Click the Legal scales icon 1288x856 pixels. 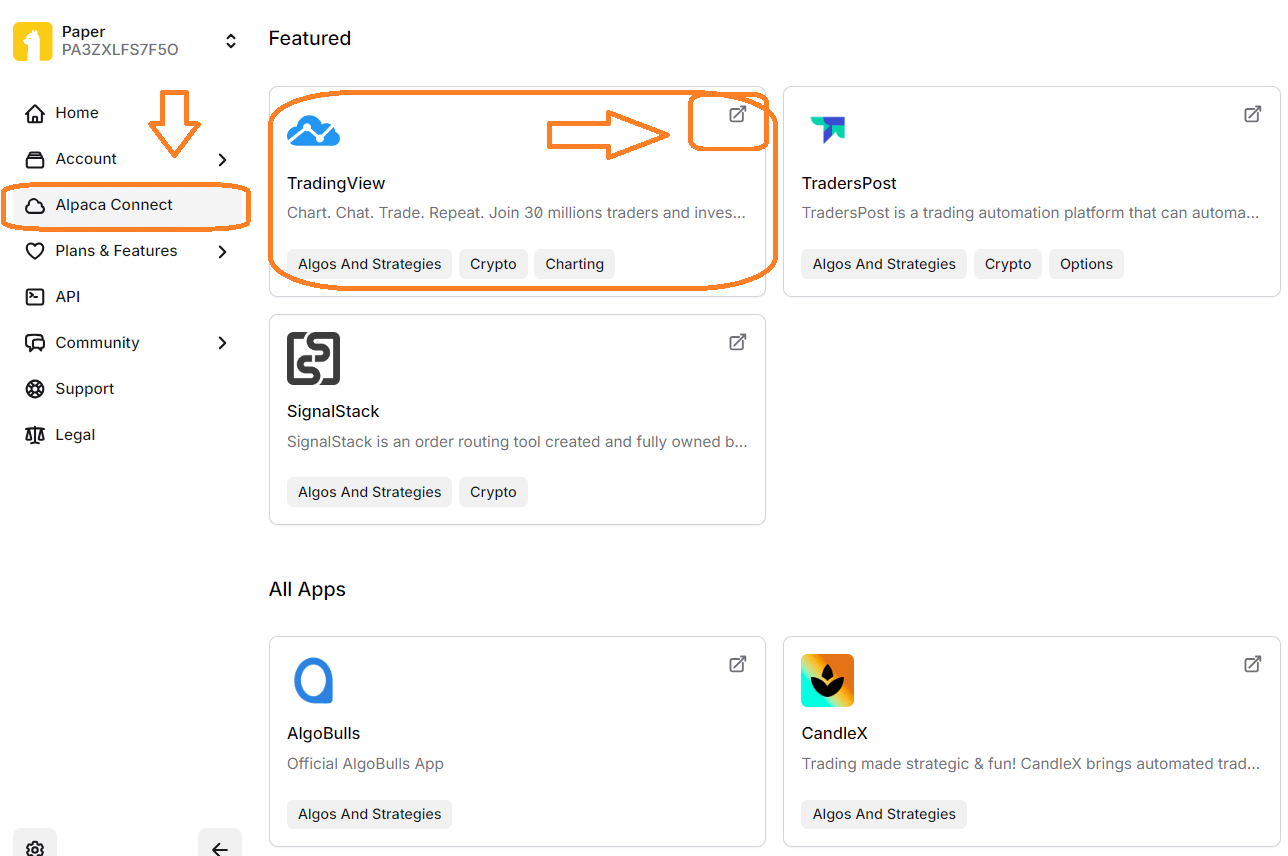point(35,435)
